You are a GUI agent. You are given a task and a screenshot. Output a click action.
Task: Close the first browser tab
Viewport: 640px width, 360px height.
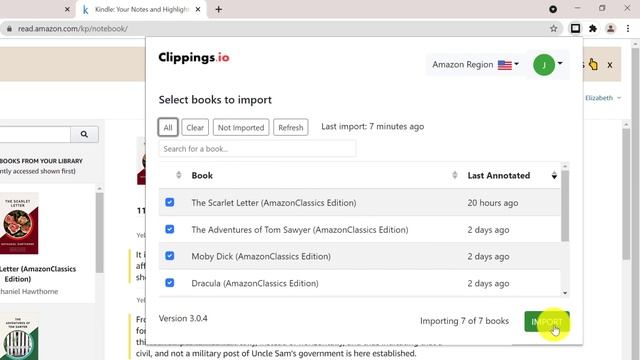click(67, 9)
